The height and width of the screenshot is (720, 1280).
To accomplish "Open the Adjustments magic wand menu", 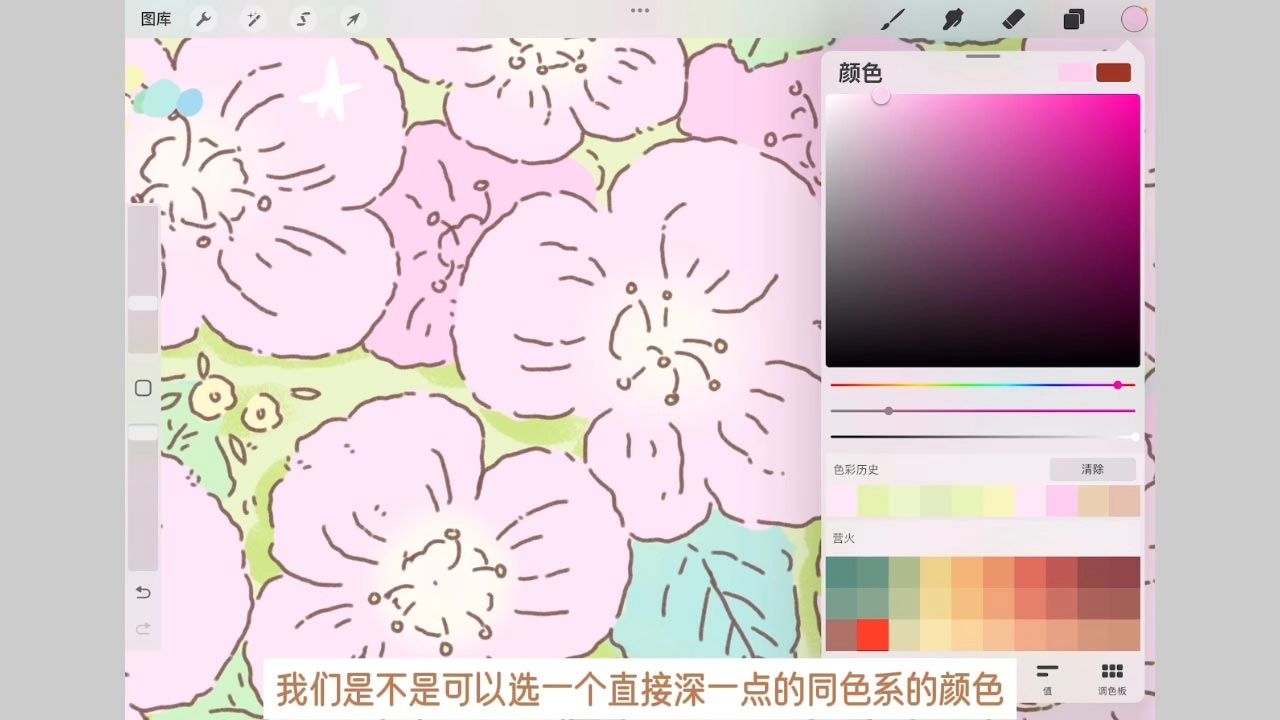I will pos(253,19).
